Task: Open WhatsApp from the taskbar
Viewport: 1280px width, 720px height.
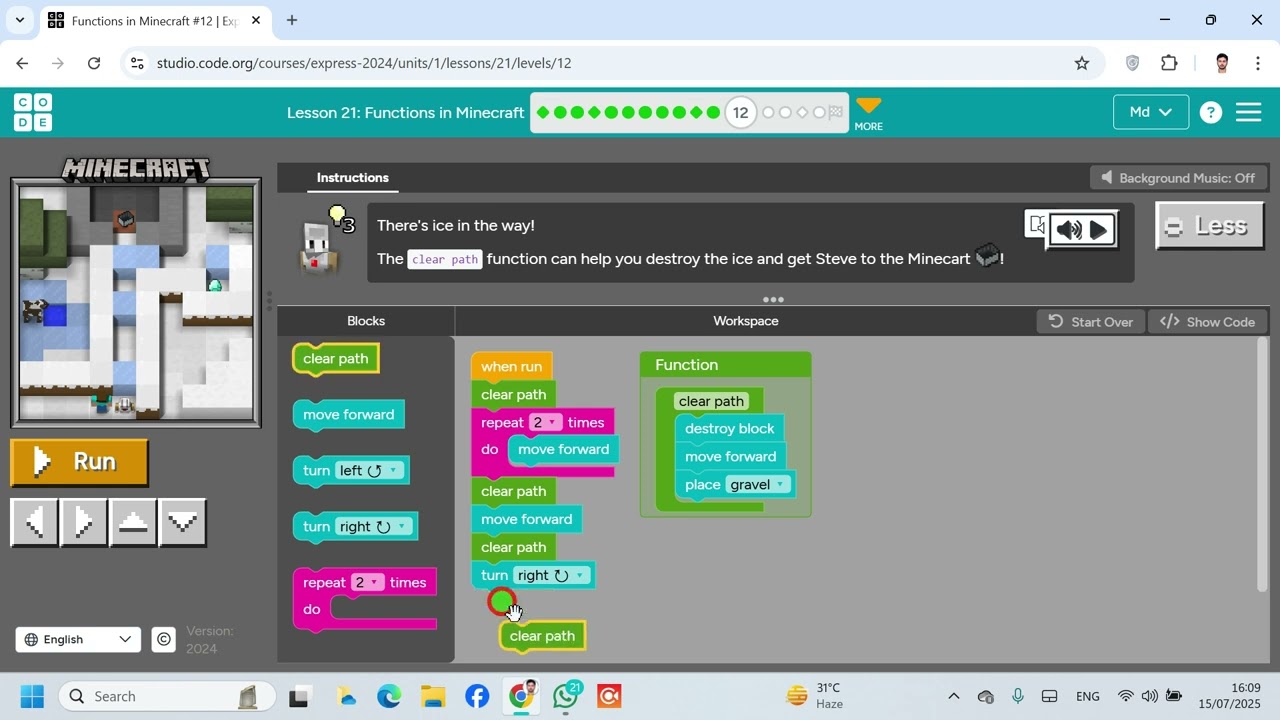Action: 565,696
